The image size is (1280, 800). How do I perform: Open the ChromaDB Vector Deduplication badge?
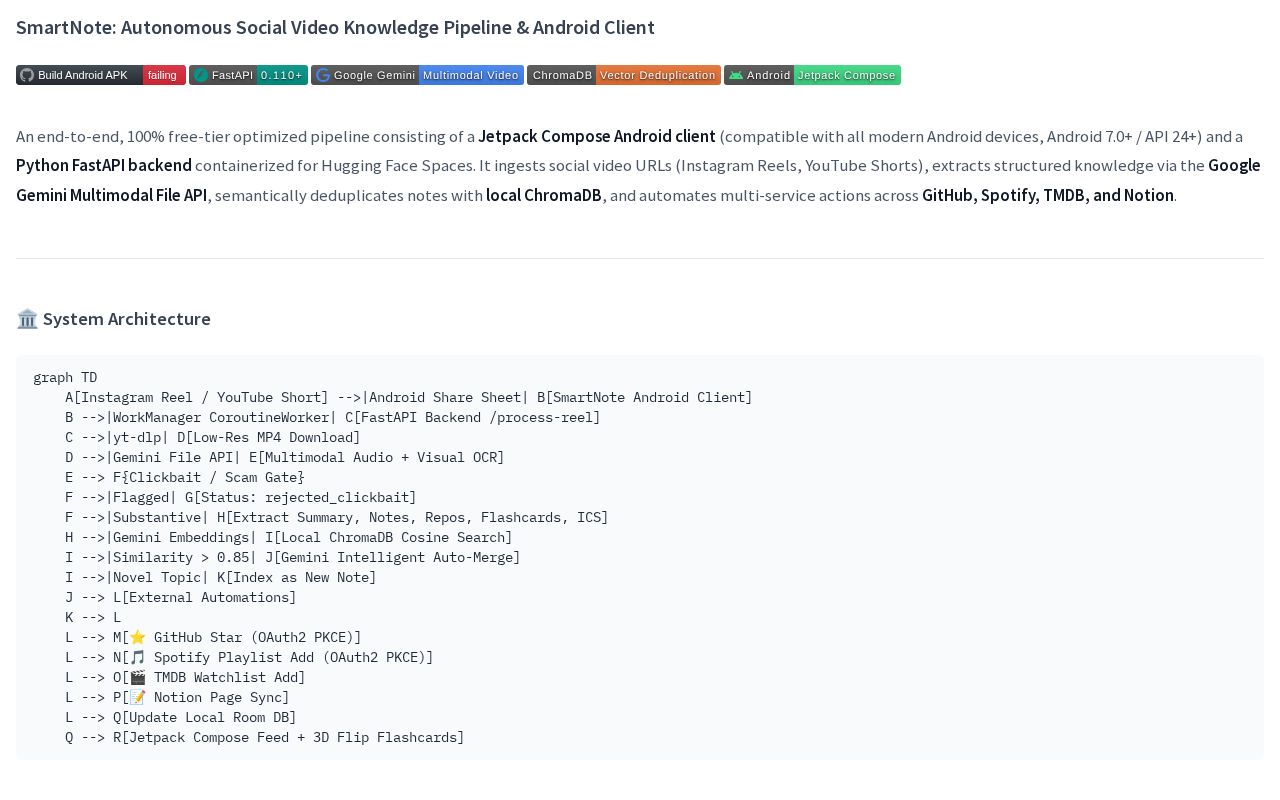click(624, 75)
